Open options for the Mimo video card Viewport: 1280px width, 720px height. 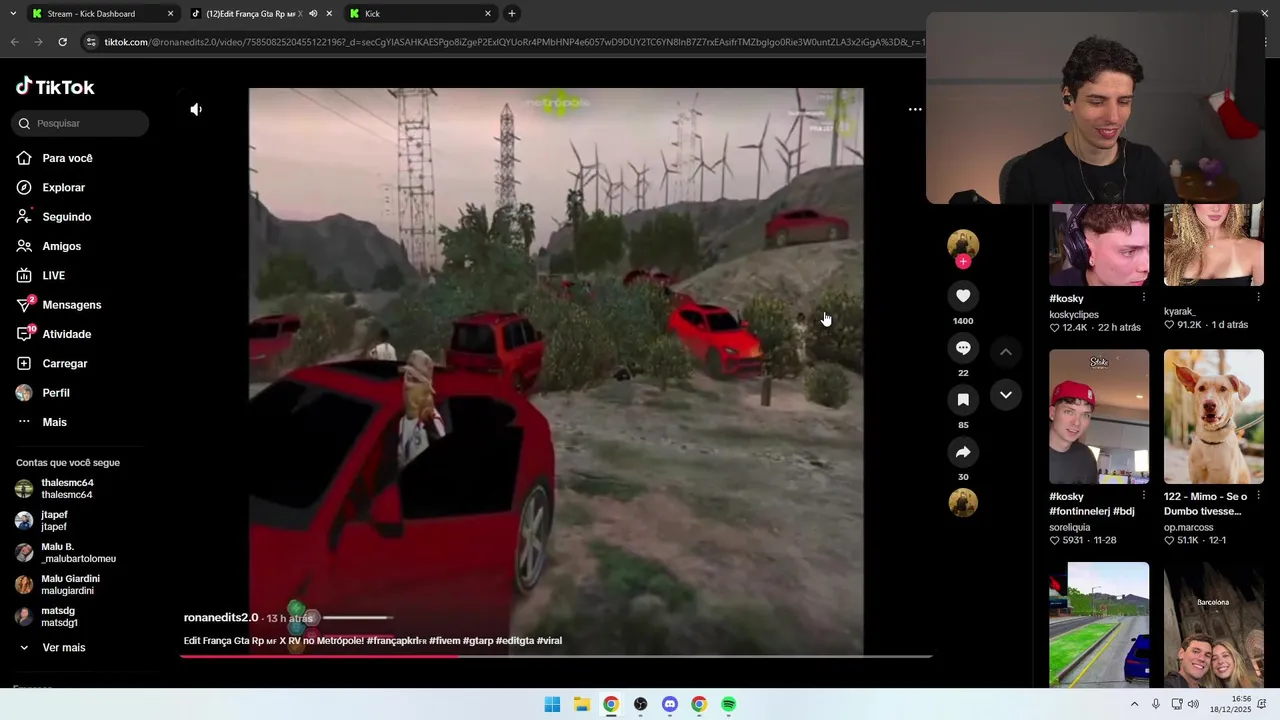click(x=1258, y=496)
